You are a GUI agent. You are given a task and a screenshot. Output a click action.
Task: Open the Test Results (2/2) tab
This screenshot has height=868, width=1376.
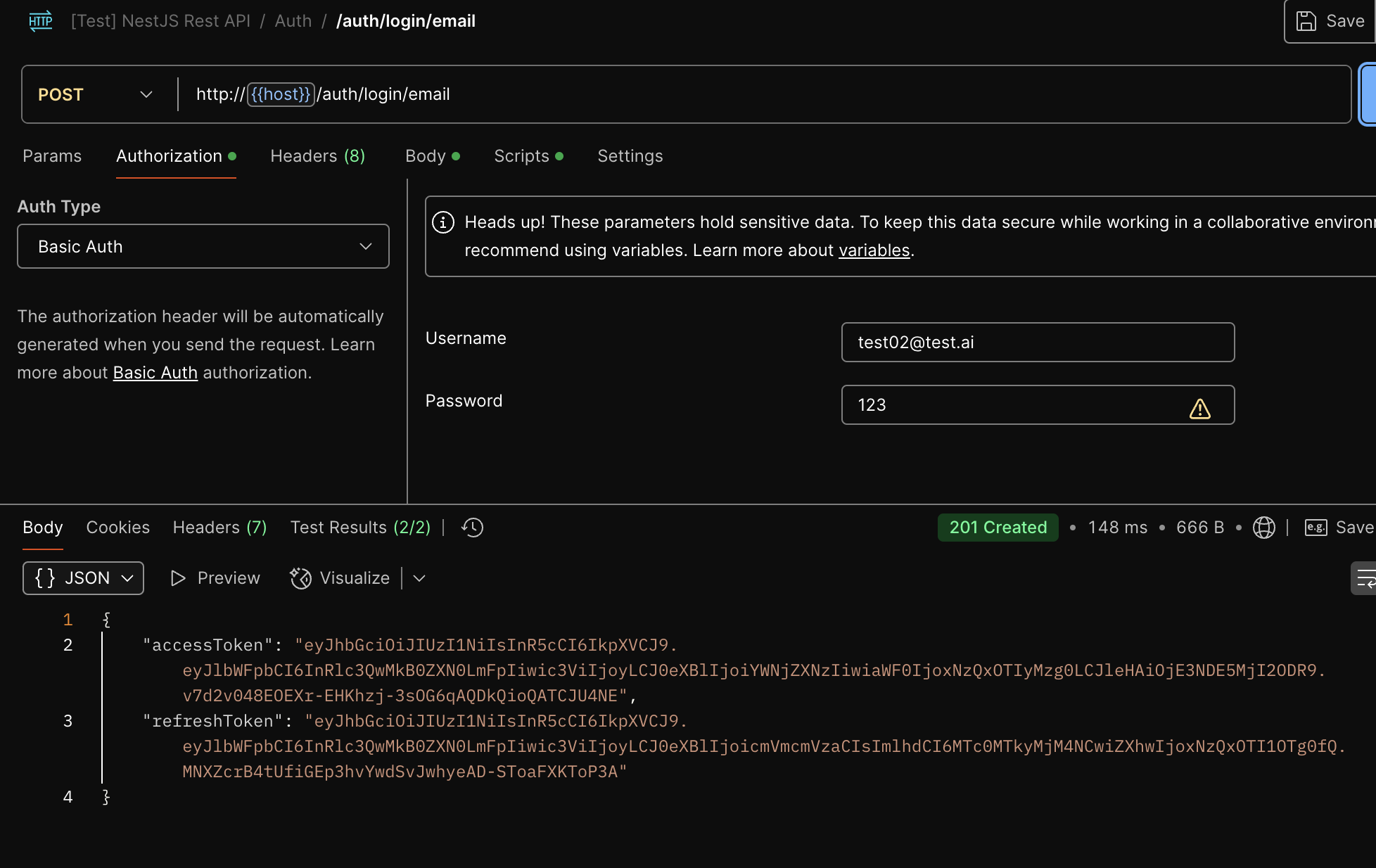(x=360, y=528)
